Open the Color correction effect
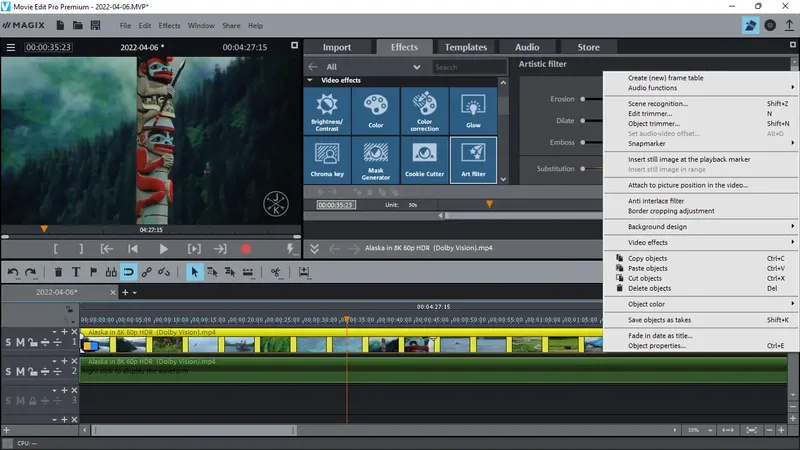This screenshot has height=450, width=800. [x=425, y=111]
